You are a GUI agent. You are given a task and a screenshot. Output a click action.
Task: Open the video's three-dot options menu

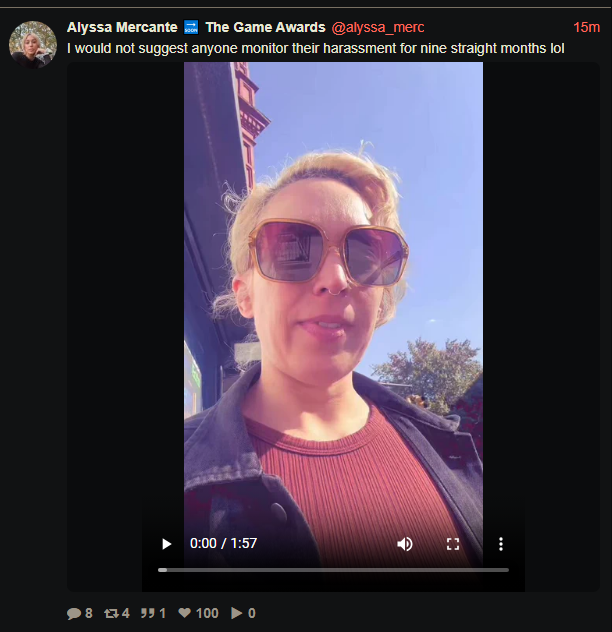pyautogui.click(x=501, y=544)
